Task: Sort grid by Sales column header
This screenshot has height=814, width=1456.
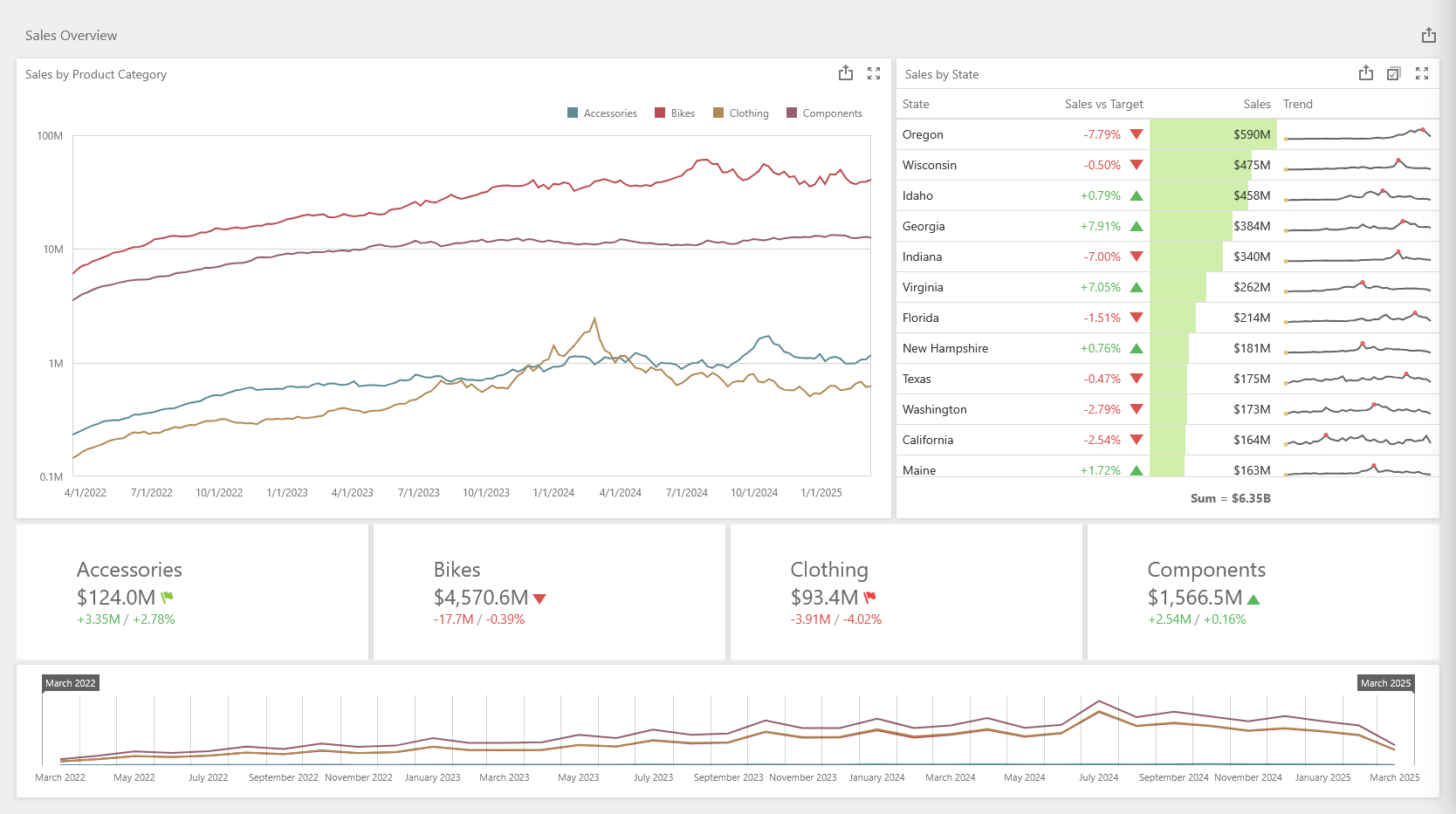Action: click(x=1256, y=104)
